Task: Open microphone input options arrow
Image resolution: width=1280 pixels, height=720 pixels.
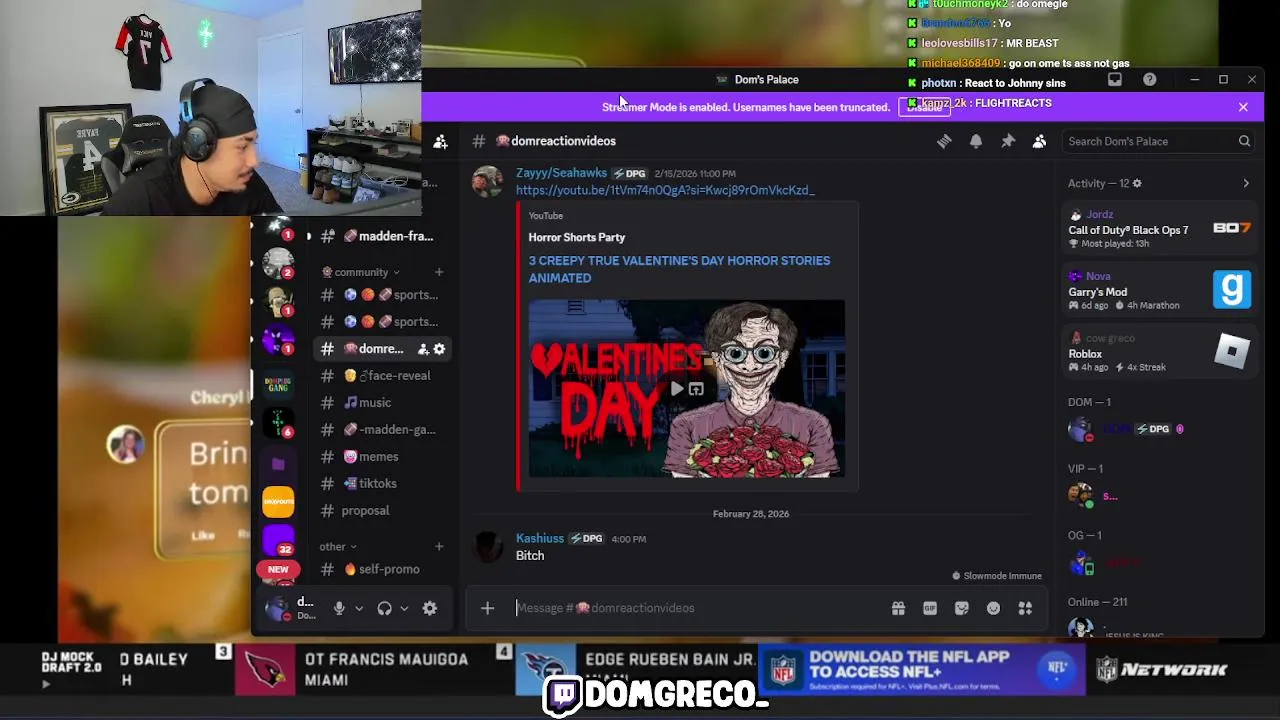Action: click(359, 608)
